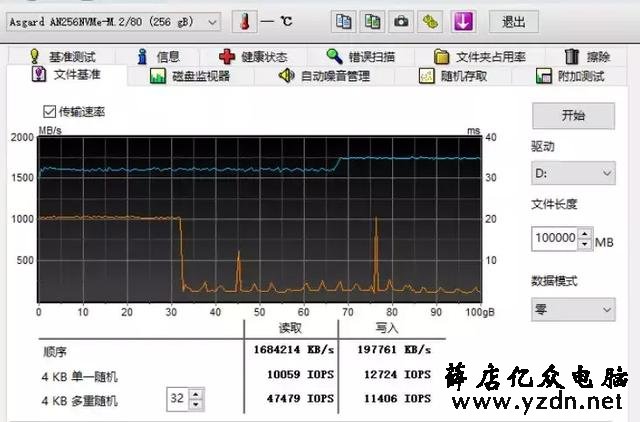Click the 退出 exit button
Image resolution: width=640 pixels, height=422 pixels.
pyautogui.click(x=513, y=22)
